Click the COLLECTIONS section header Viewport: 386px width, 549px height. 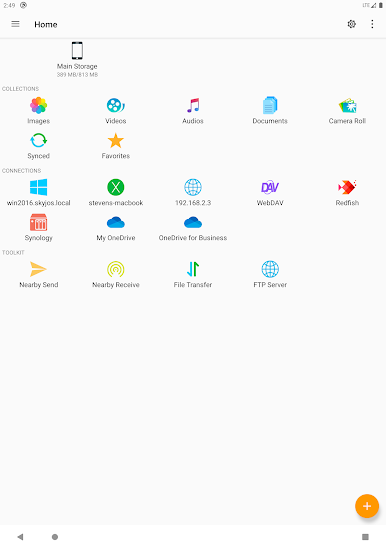20,89
